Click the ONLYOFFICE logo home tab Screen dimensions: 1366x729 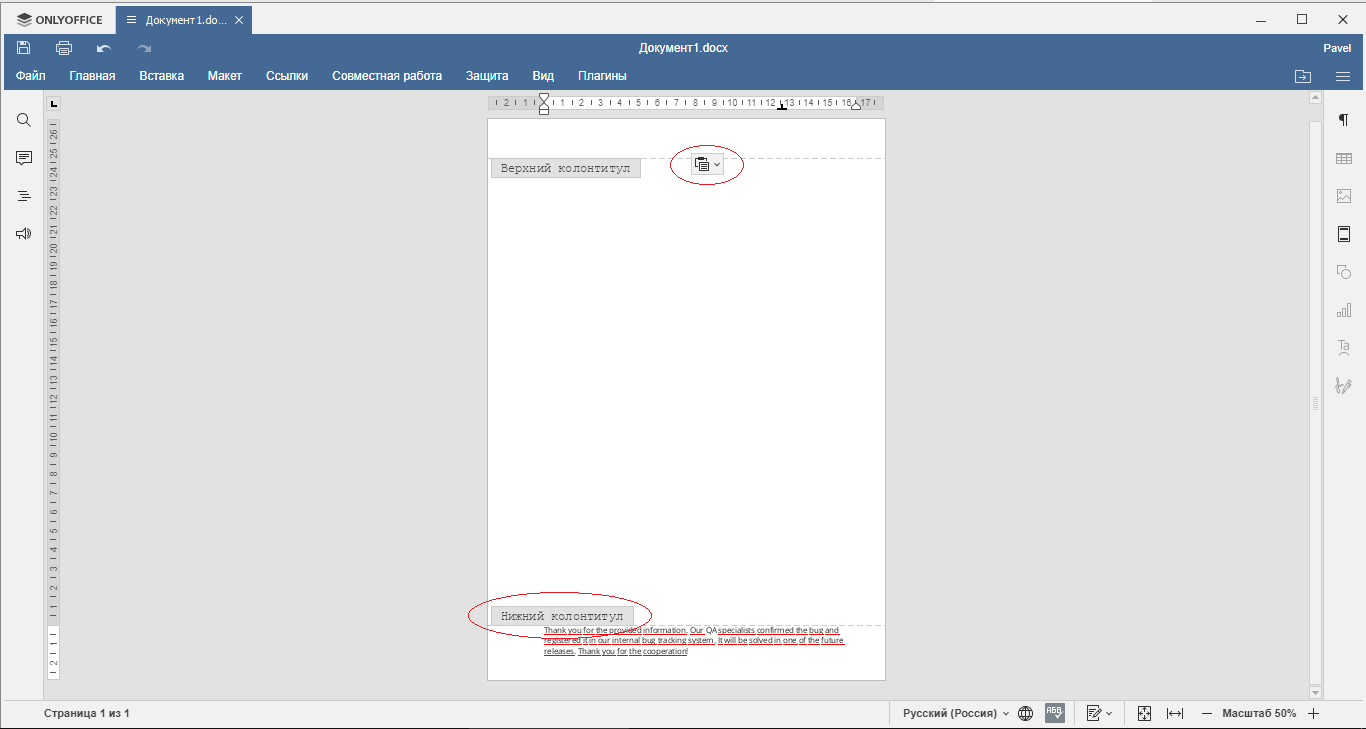[x=59, y=20]
